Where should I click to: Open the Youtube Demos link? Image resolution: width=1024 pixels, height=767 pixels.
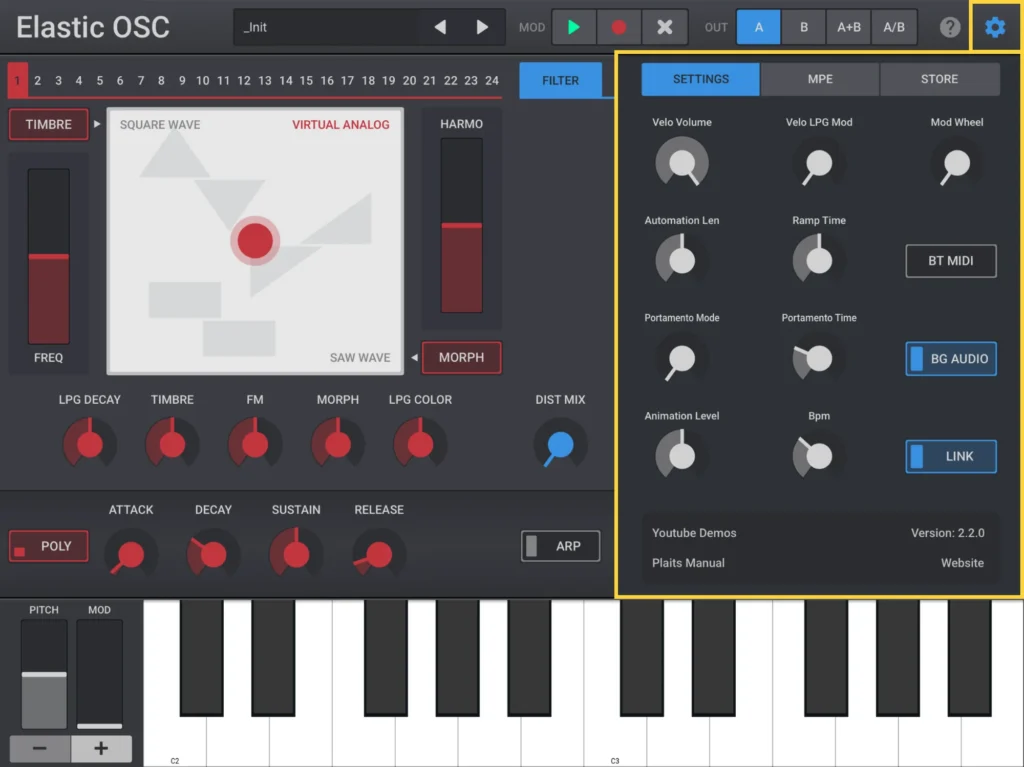click(694, 533)
